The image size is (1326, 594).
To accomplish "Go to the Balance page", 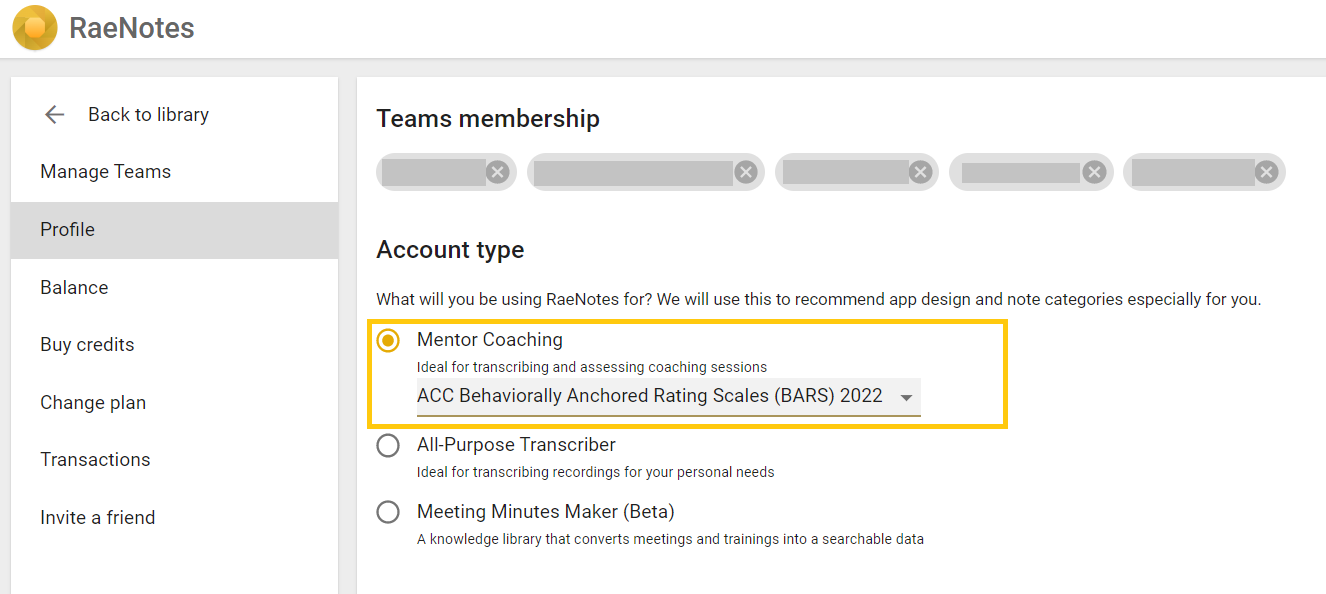I will pyautogui.click(x=175, y=288).
